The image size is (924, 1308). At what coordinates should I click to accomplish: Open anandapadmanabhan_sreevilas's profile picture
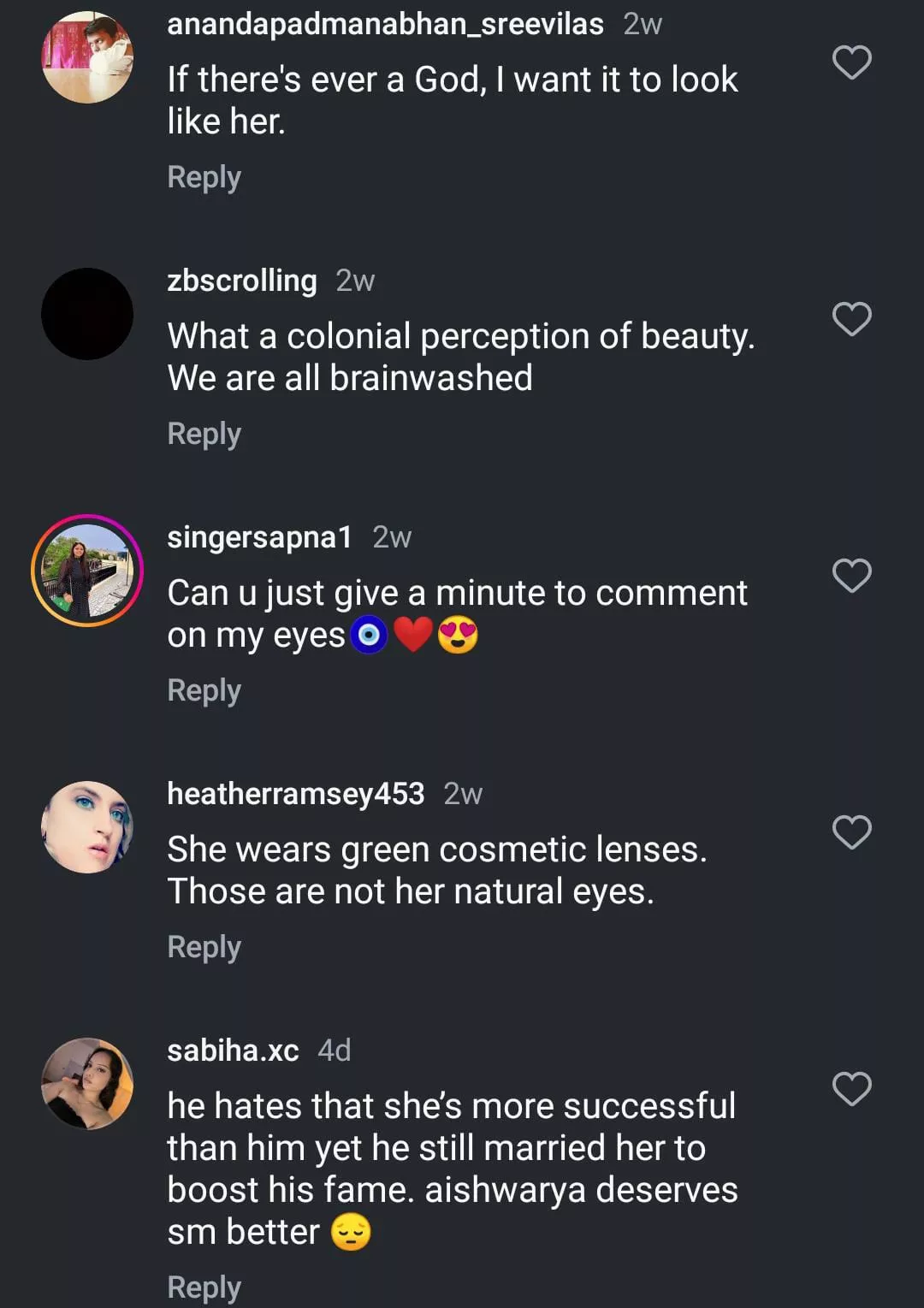pos(87,57)
